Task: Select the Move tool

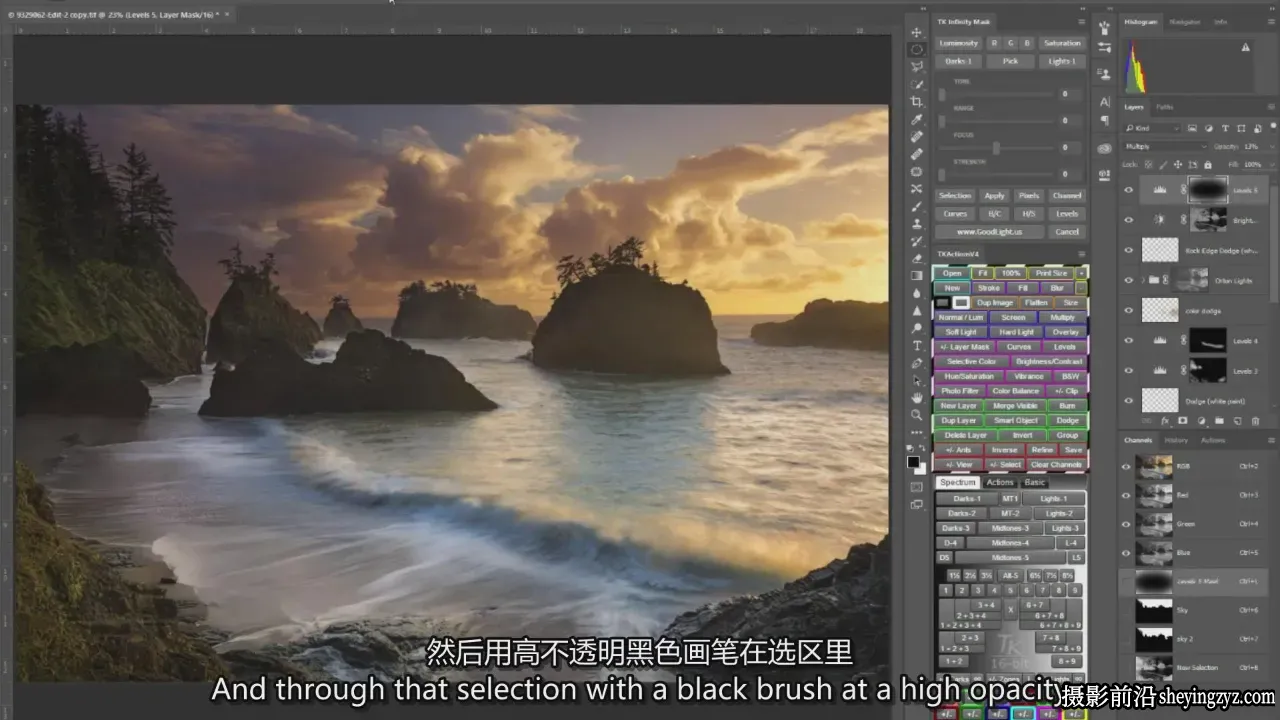Action: [x=916, y=33]
